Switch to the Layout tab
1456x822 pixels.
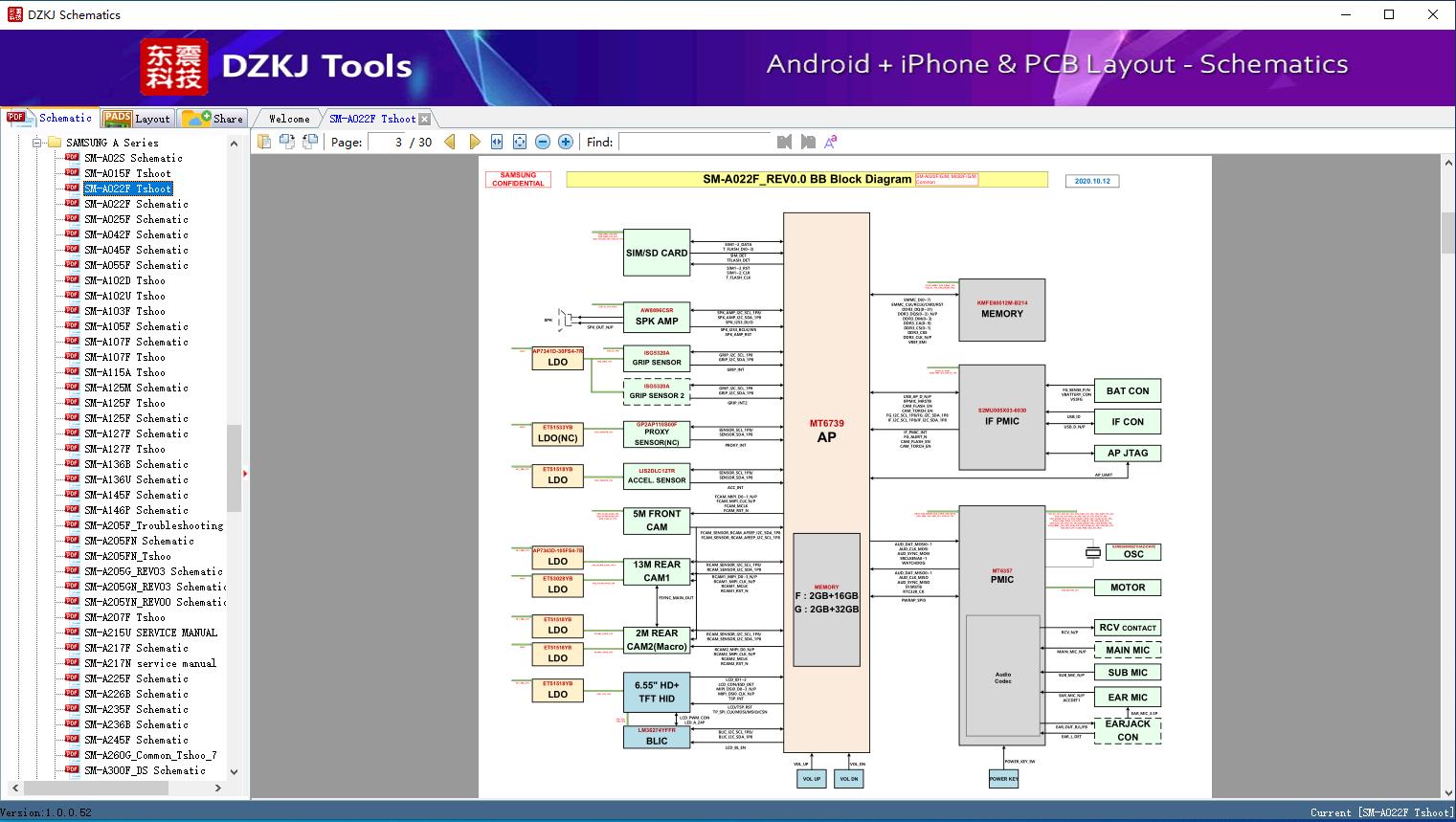136,119
